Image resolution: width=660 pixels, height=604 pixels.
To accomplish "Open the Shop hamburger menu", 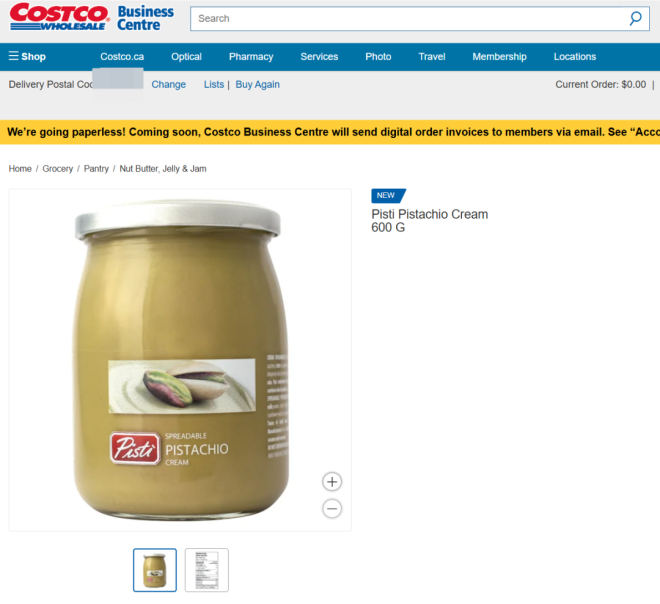I will [x=27, y=56].
